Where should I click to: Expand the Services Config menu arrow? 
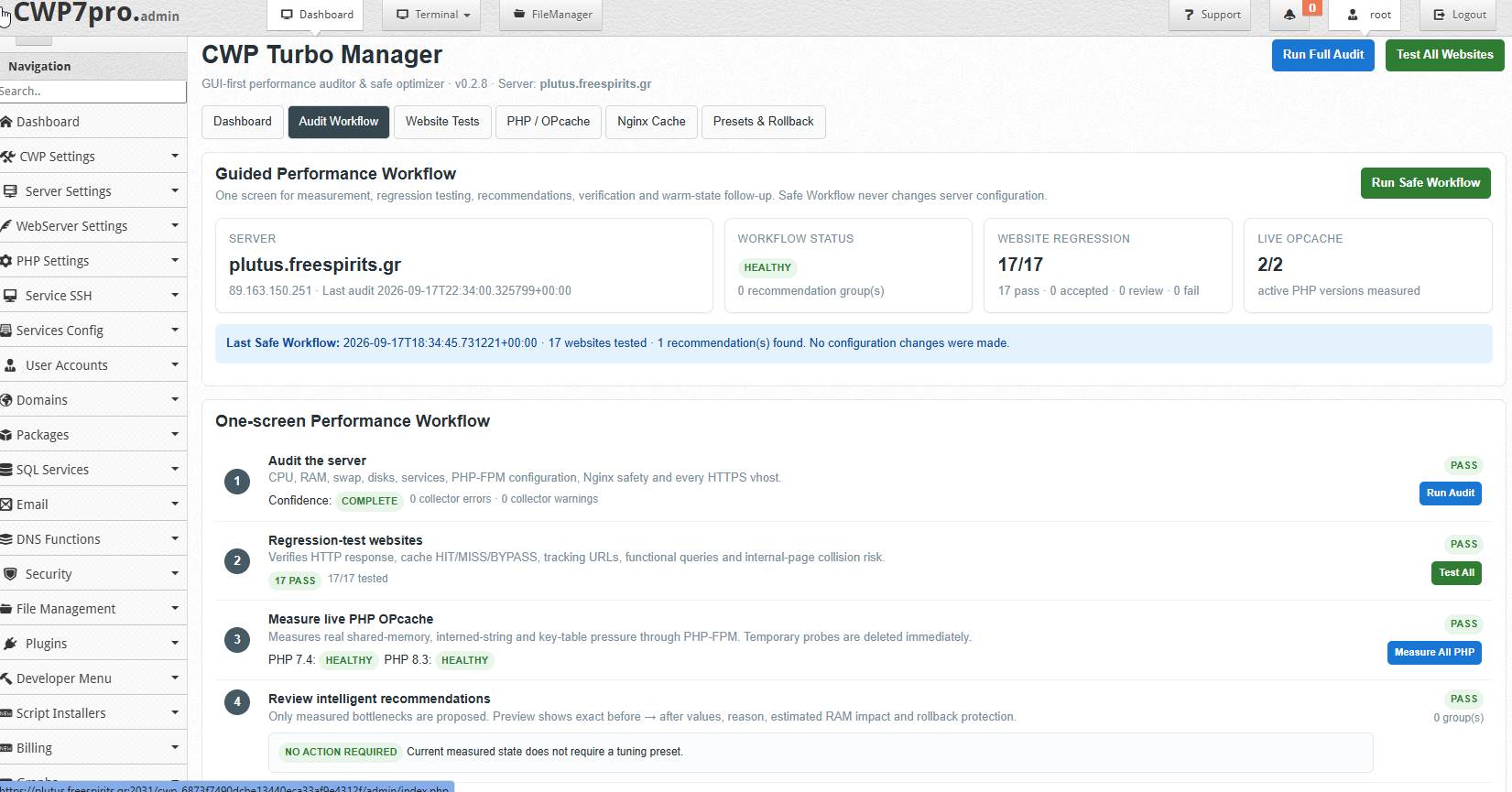[175, 330]
